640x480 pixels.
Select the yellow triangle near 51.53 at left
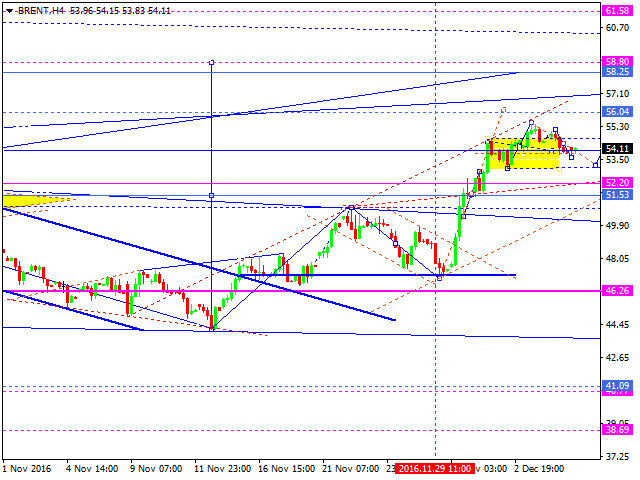tap(29, 200)
